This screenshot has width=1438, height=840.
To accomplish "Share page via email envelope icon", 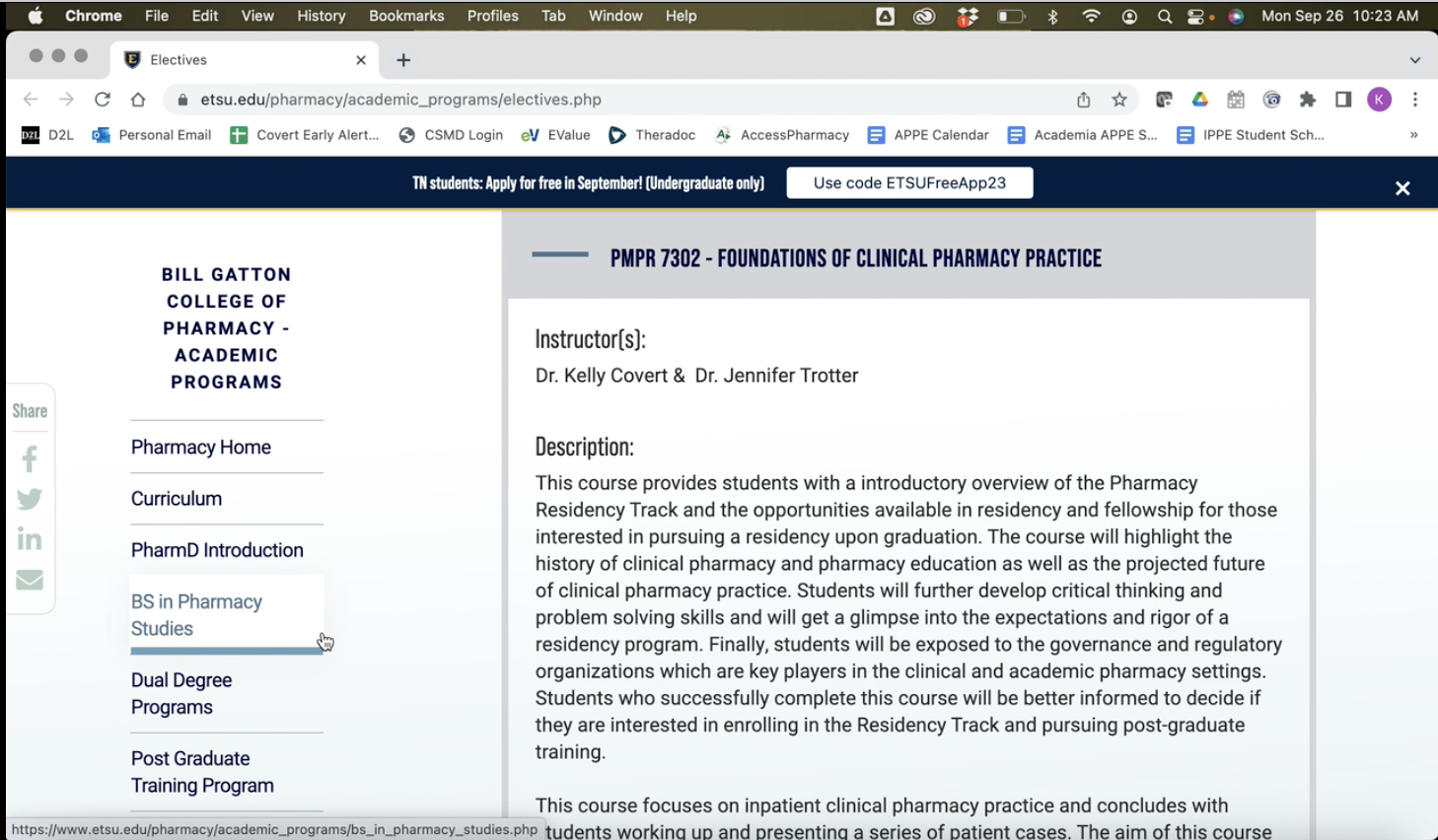I will point(30,580).
